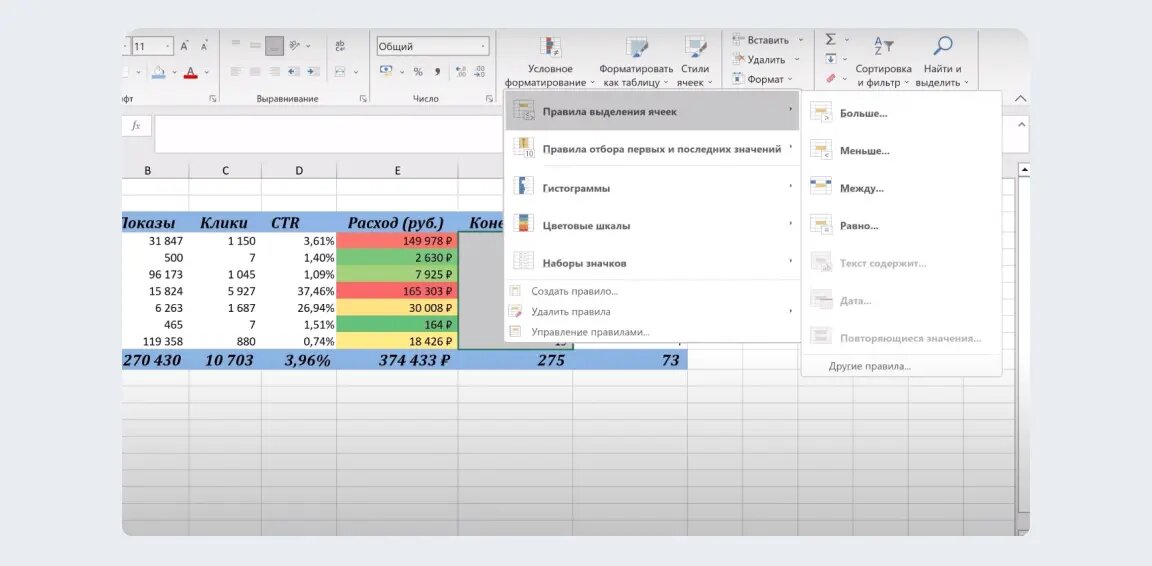This screenshot has width=1152, height=566.
Task: Open the Условное форматирование menu
Action: pos(550,62)
